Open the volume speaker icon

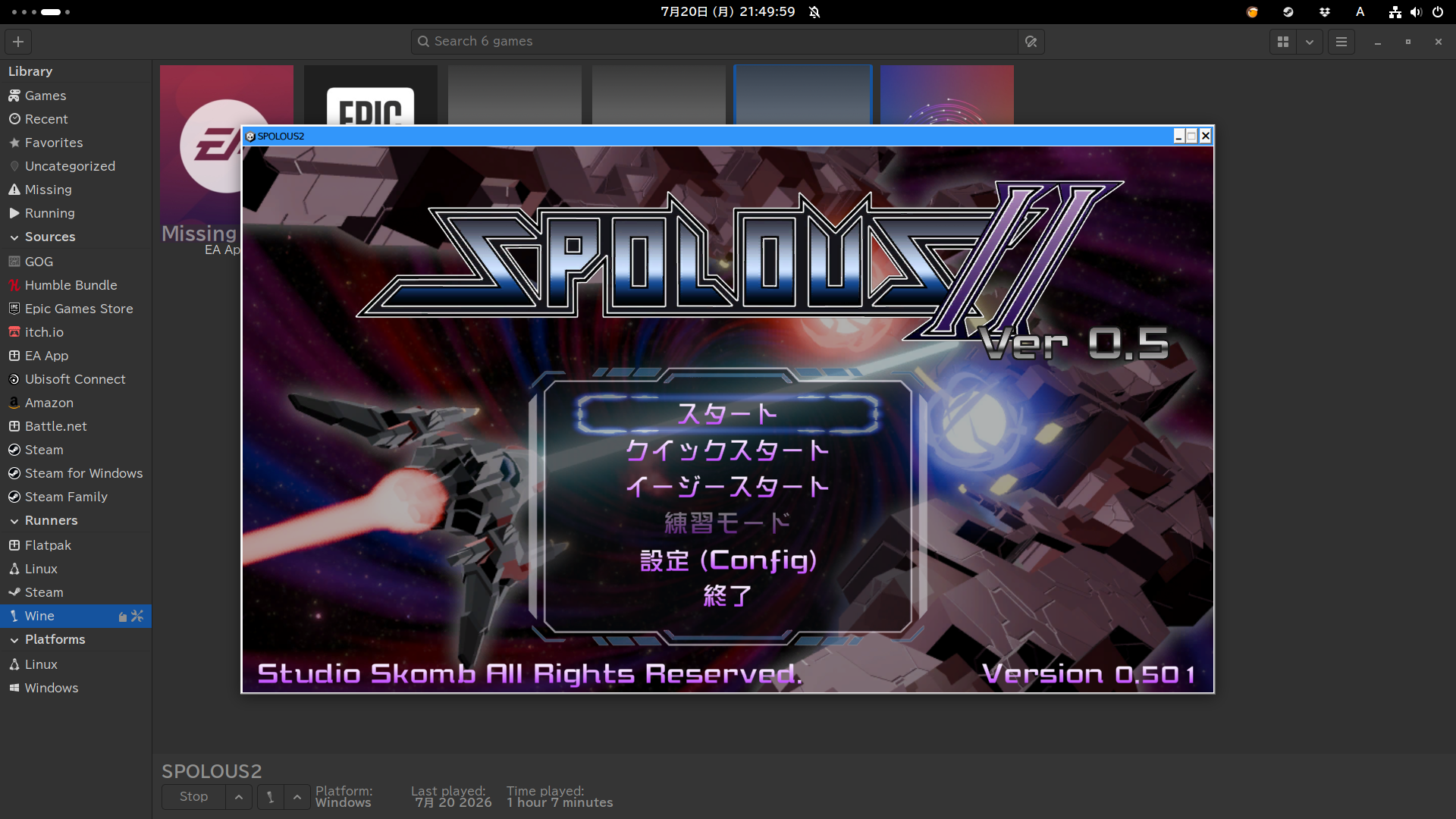tap(1416, 12)
